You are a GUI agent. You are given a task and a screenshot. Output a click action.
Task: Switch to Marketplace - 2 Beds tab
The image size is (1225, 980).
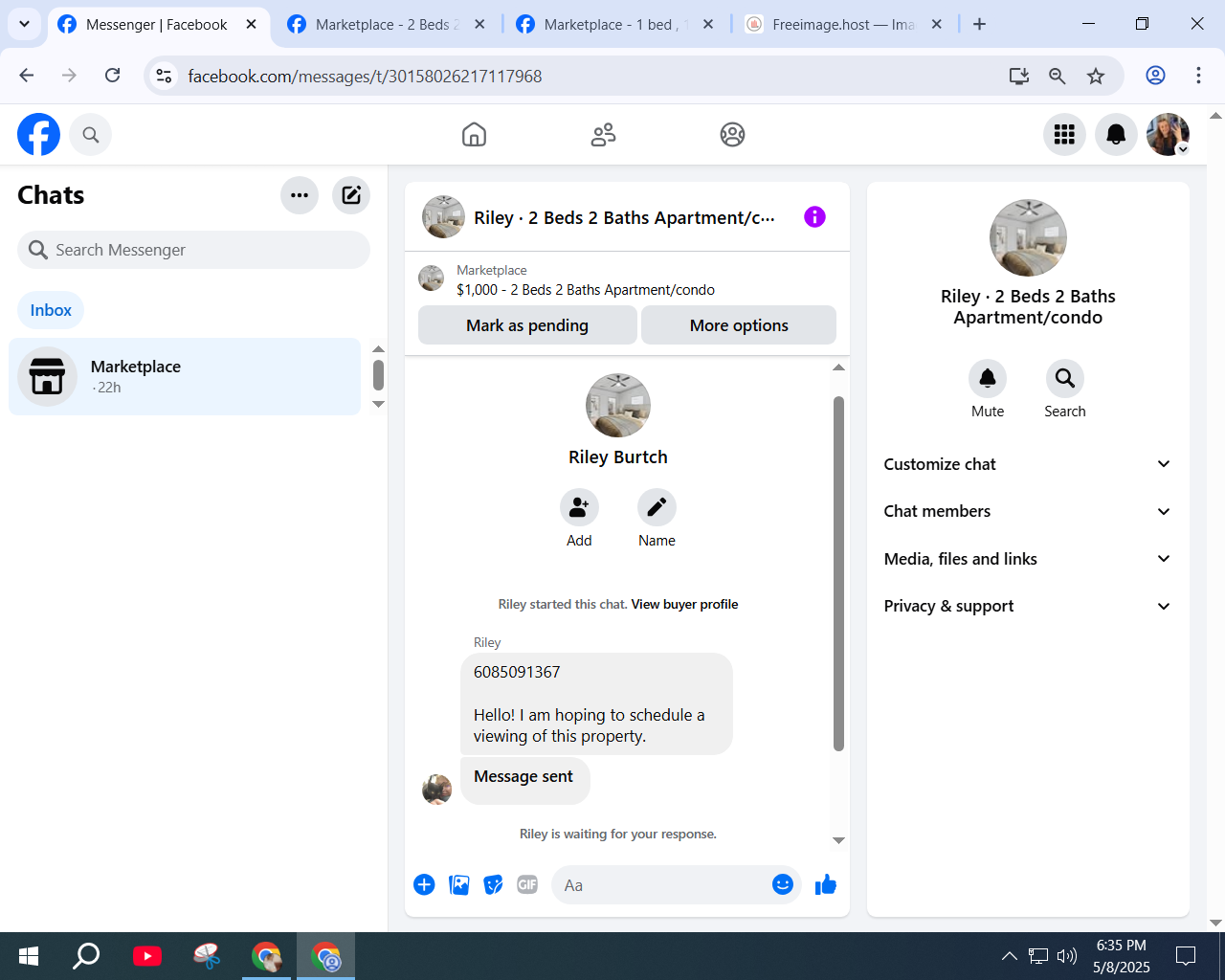click(387, 25)
